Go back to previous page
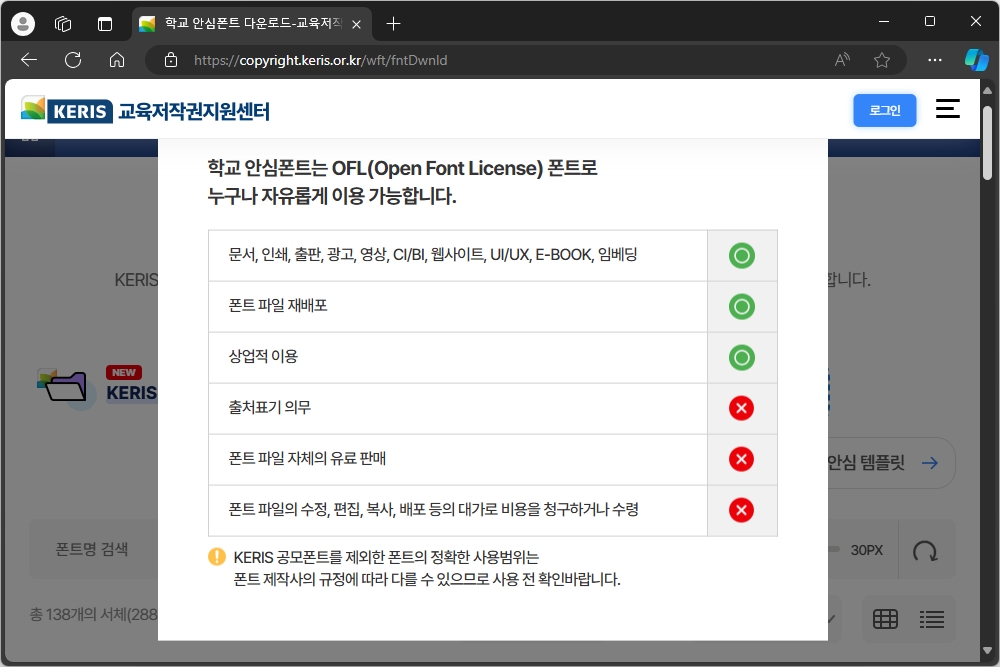The height and width of the screenshot is (667, 1000). pyautogui.click(x=29, y=60)
